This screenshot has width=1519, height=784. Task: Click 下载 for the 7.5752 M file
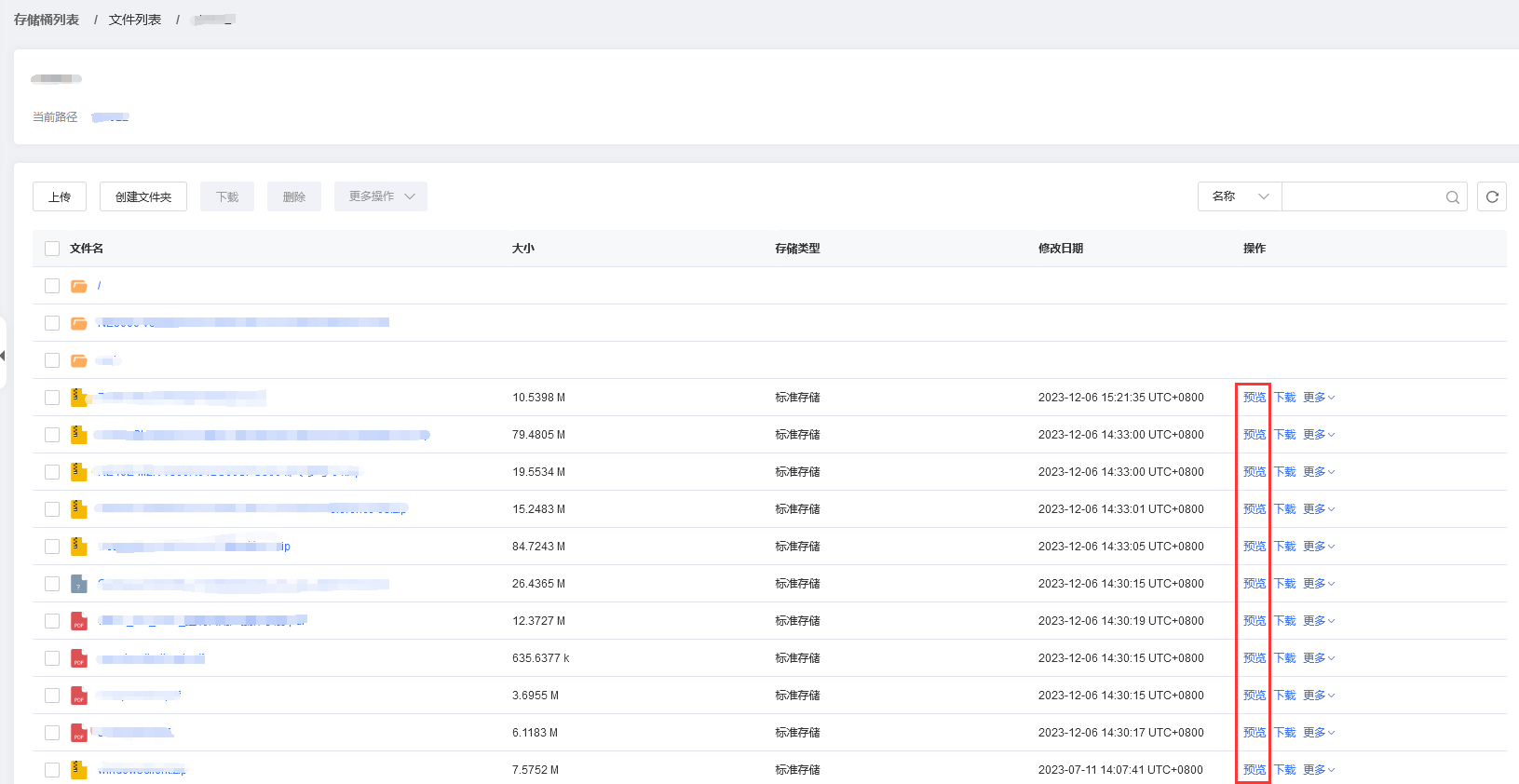click(1285, 770)
